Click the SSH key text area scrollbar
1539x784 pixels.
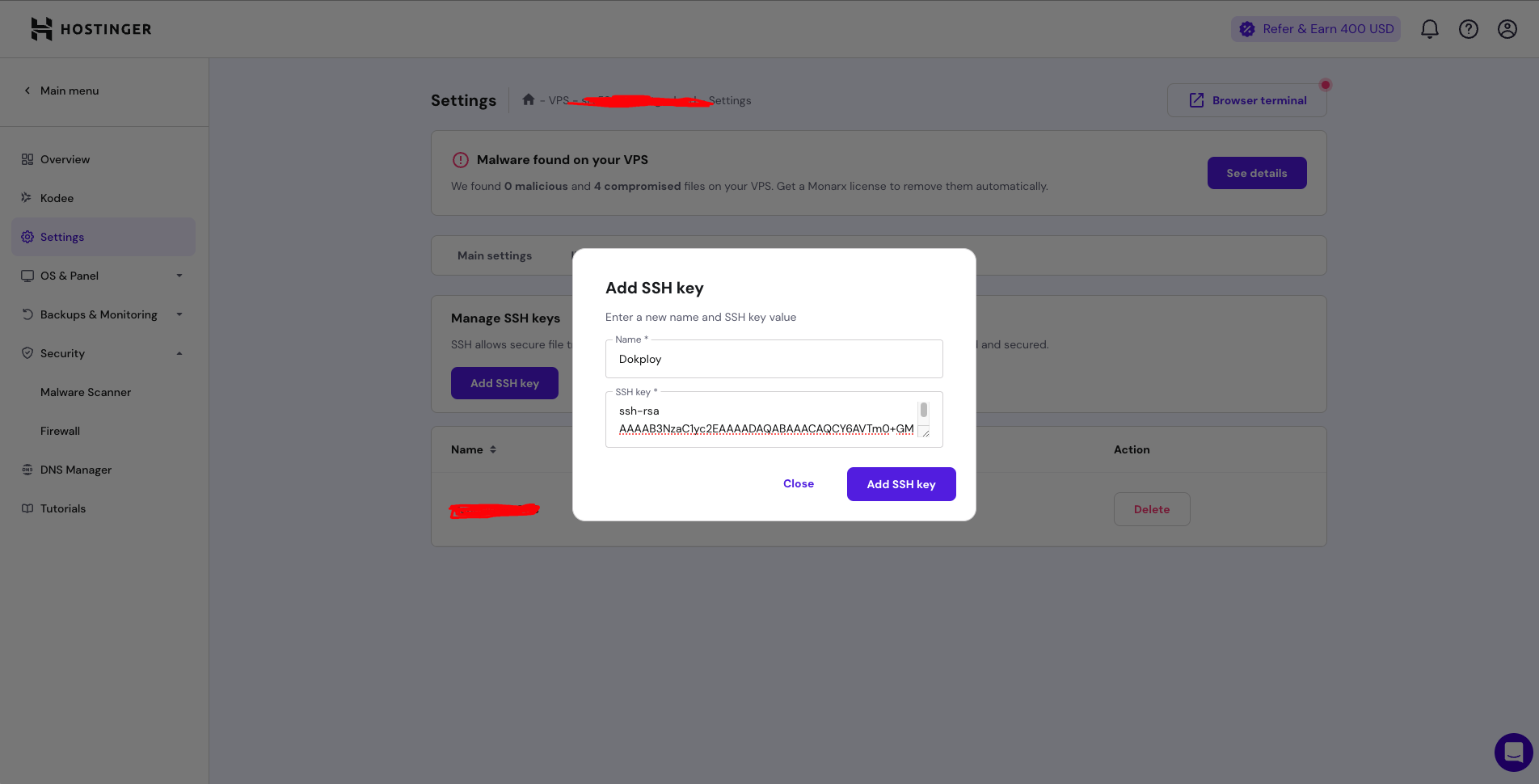click(x=923, y=411)
